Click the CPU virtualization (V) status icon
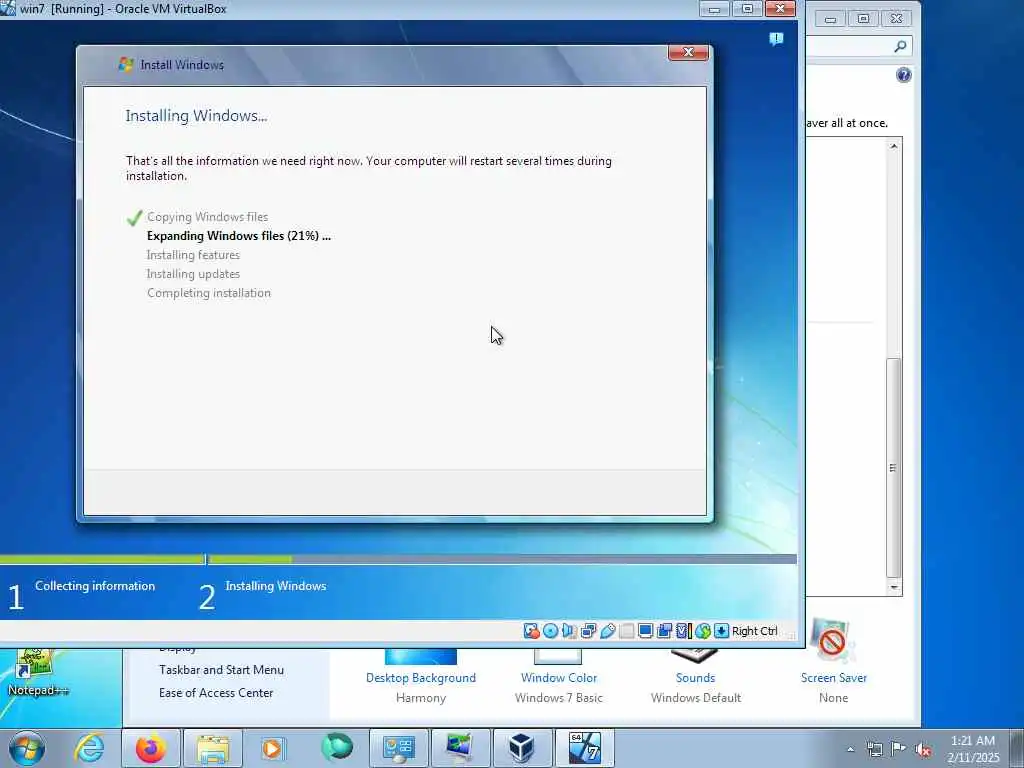 (x=683, y=631)
